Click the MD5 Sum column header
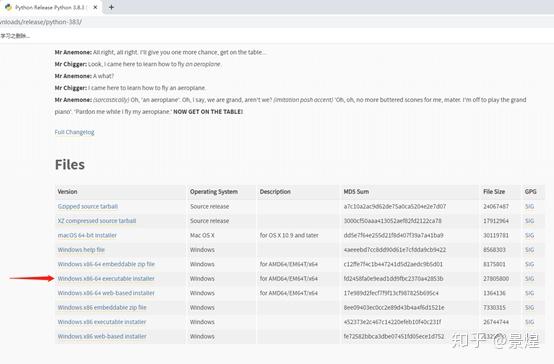The height and width of the screenshot is (364, 554). (x=356, y=192)
